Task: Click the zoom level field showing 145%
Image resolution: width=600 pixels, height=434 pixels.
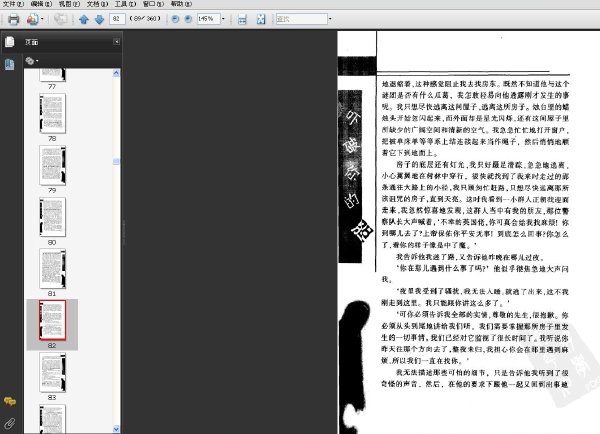Action: tap(208, 19)
